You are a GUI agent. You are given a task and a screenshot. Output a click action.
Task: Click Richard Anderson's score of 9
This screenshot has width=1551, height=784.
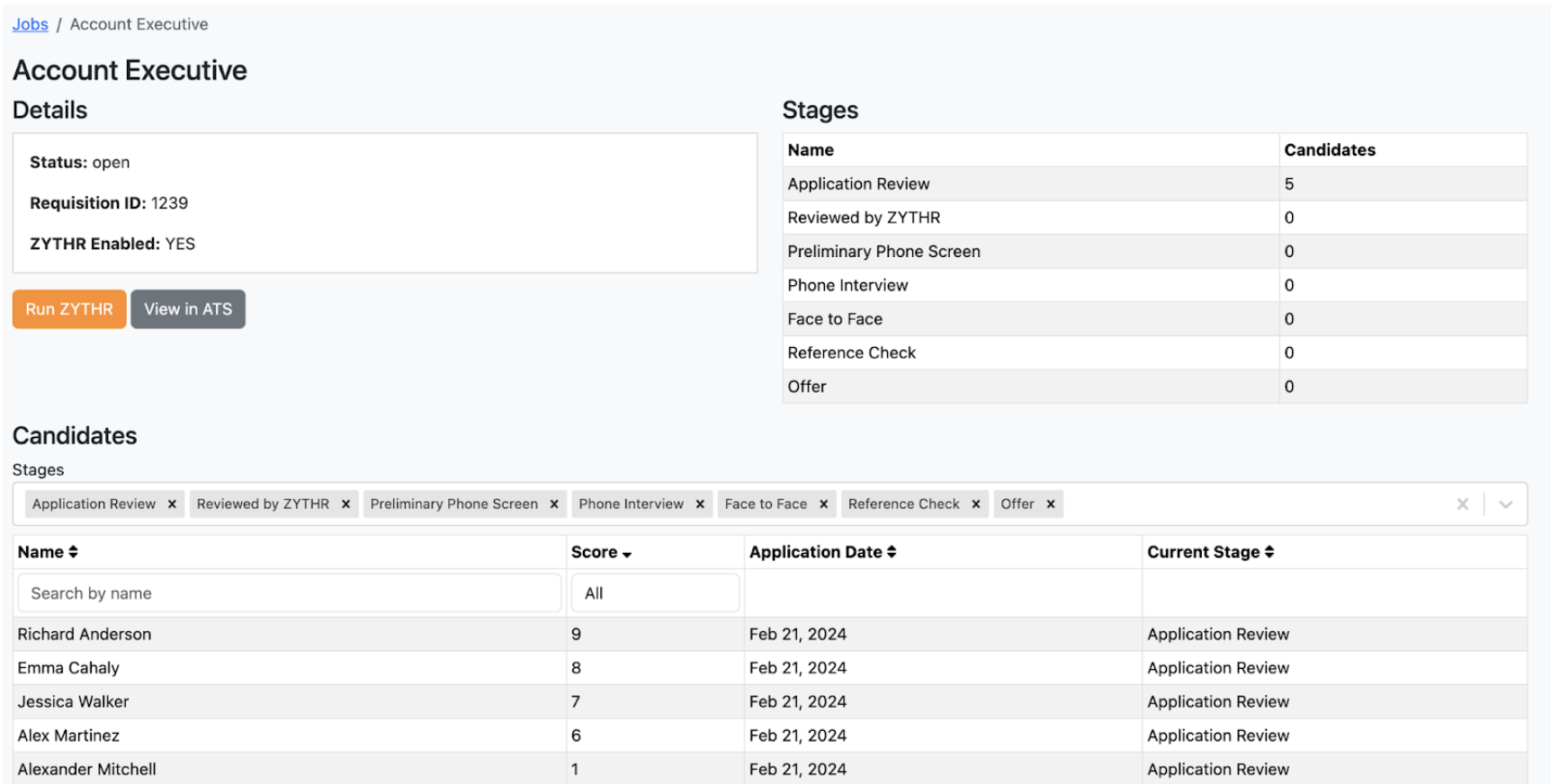(576, 635)
